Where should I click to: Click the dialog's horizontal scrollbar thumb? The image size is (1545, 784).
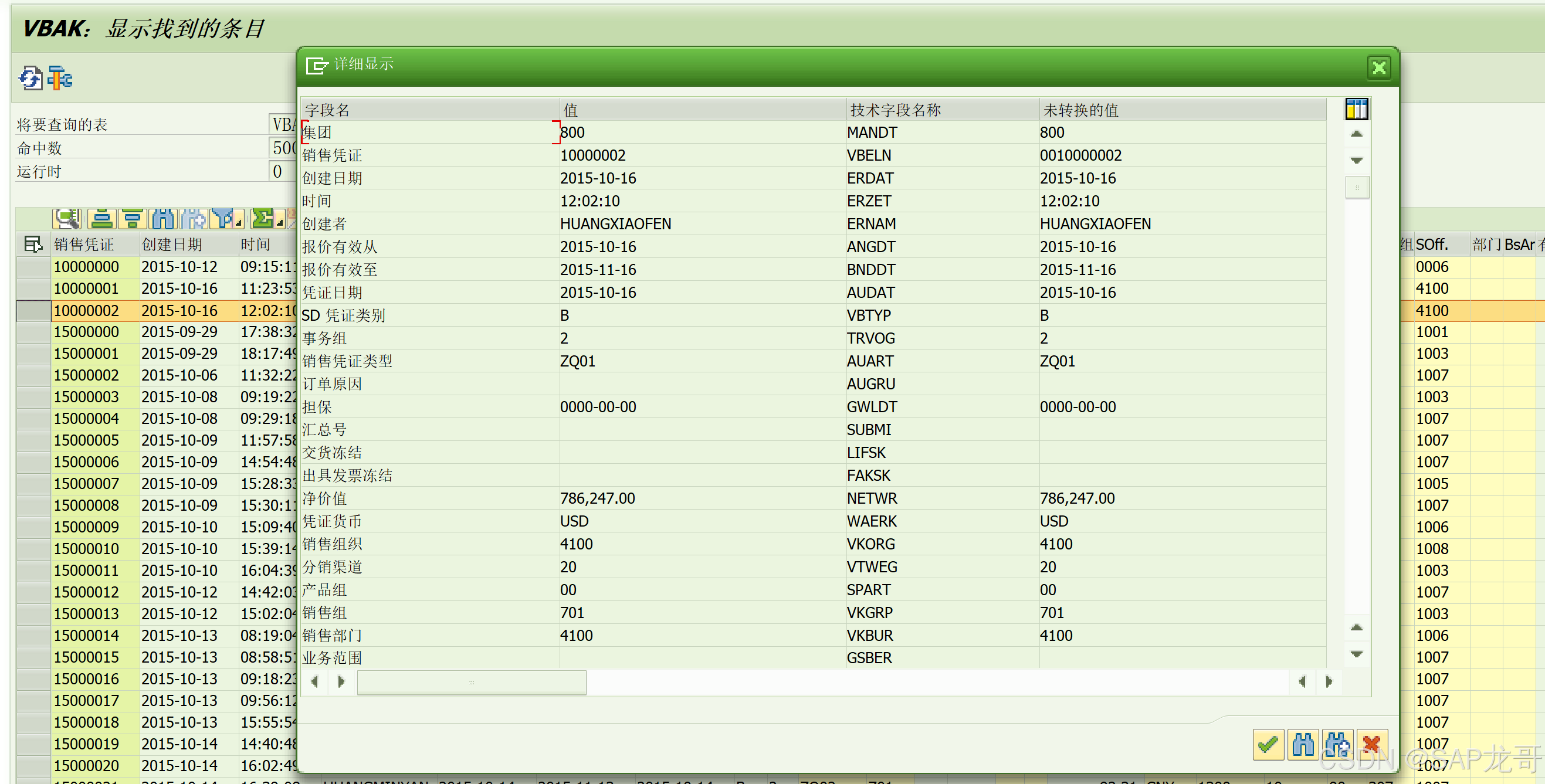point(472,682)
